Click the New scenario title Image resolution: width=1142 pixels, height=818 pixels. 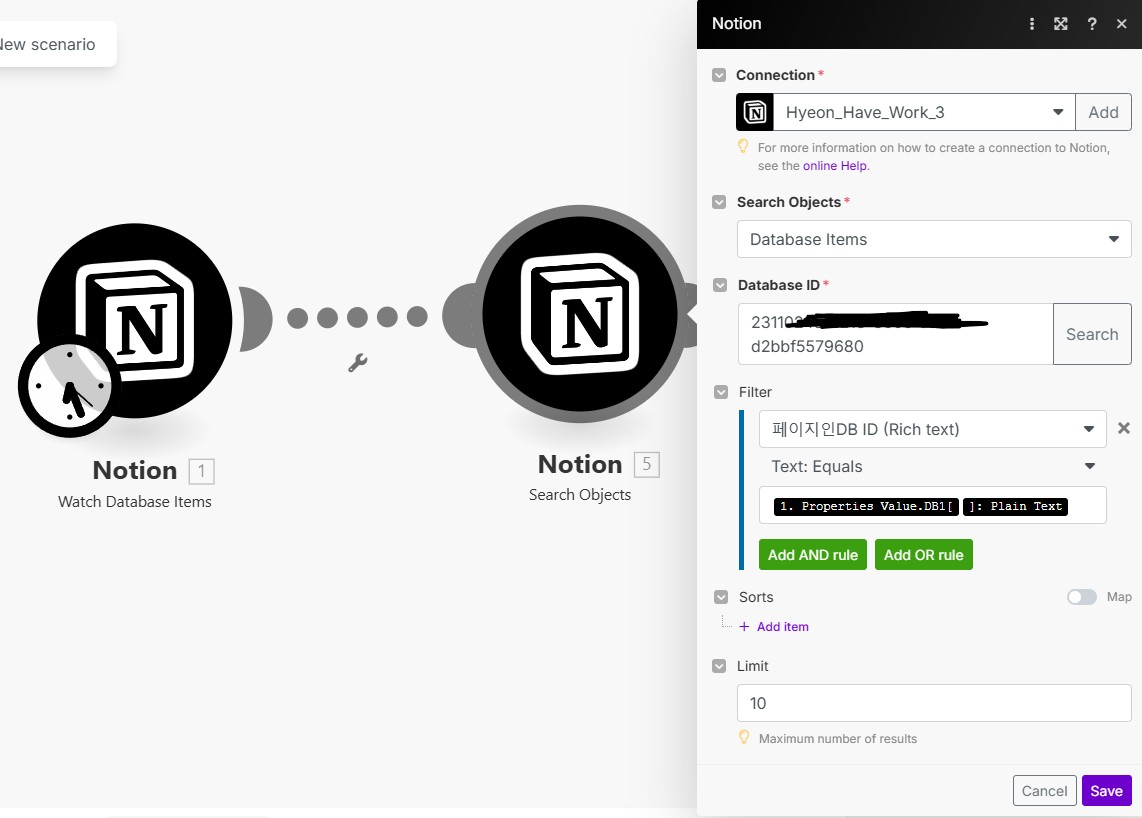[x=48, y=44]
